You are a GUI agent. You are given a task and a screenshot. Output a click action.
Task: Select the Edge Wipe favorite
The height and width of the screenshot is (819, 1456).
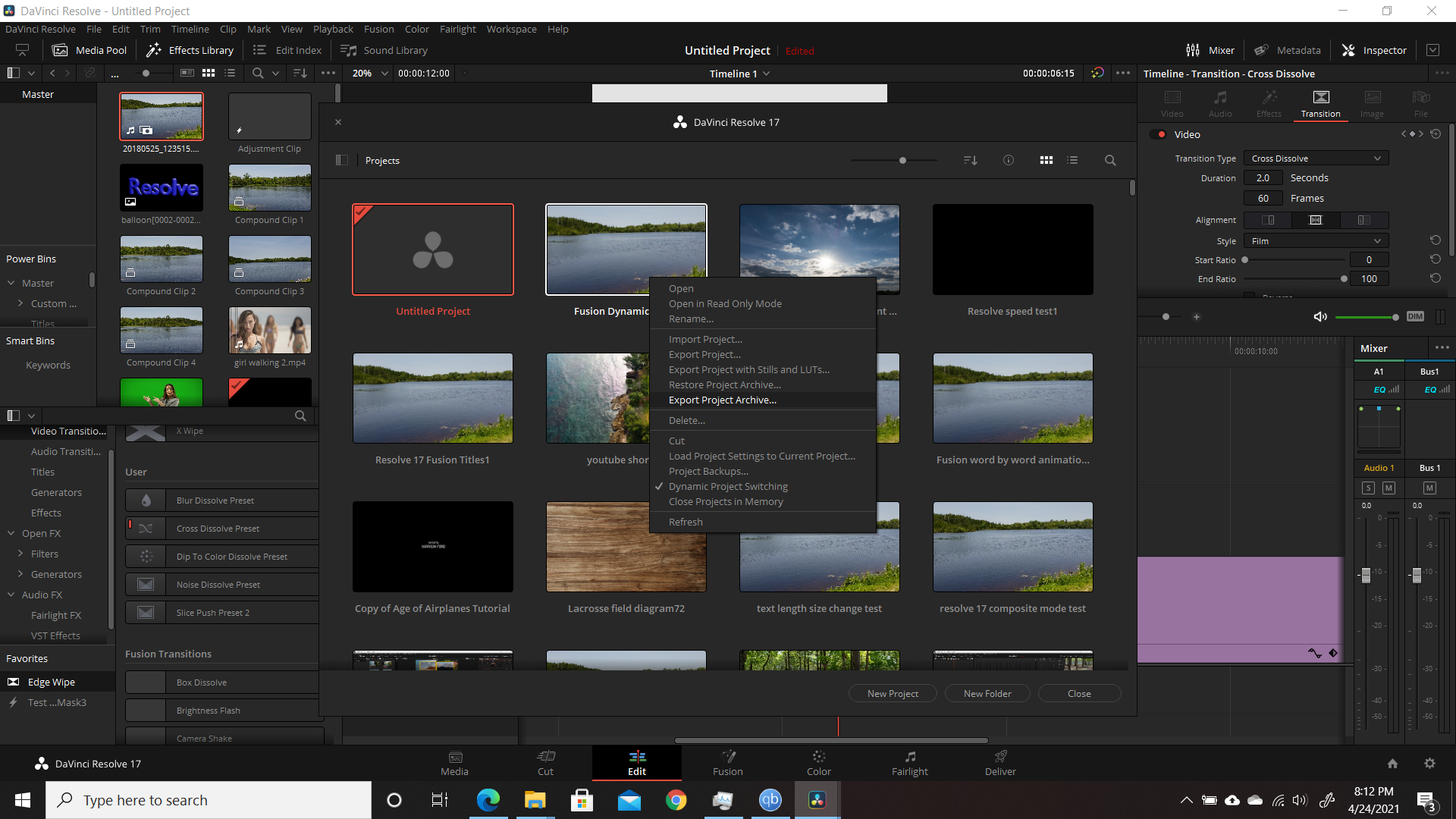point(58,682)
